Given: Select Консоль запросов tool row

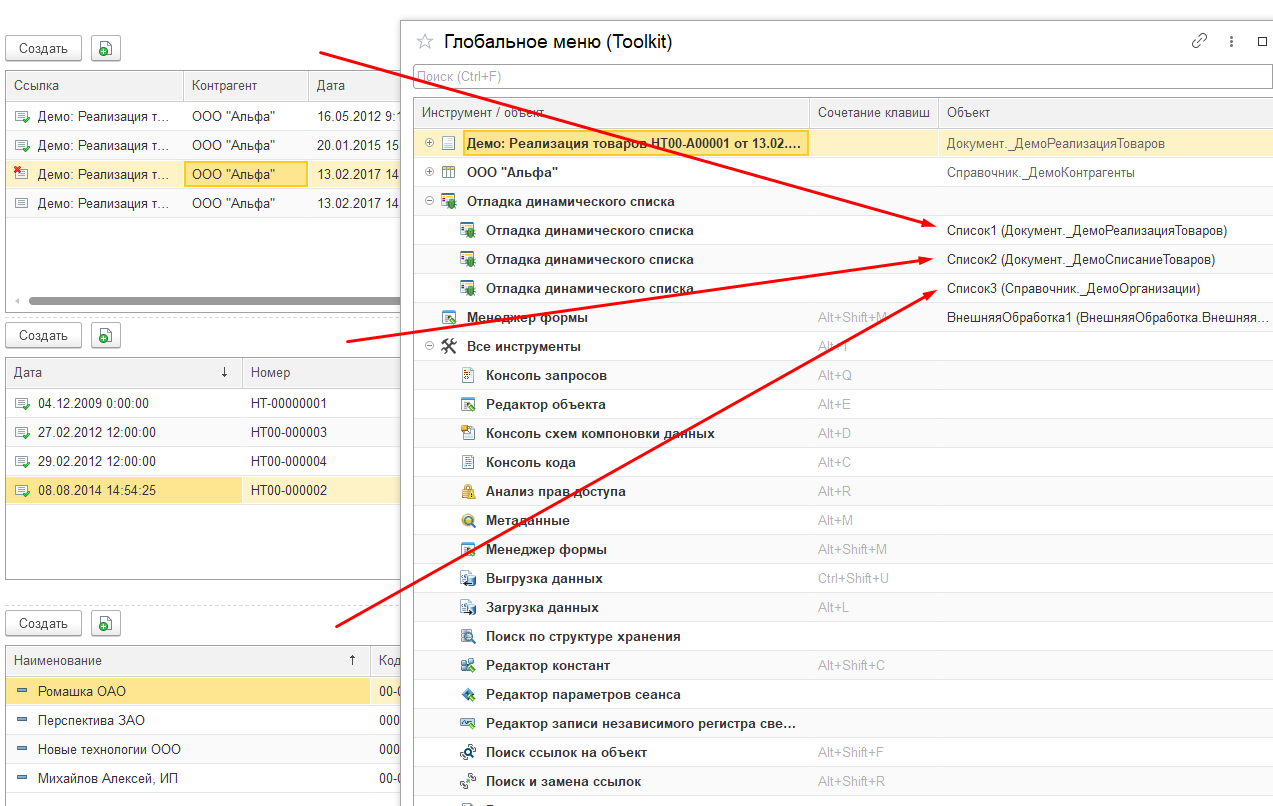Looking at the screenshot, I should point(843,375).
